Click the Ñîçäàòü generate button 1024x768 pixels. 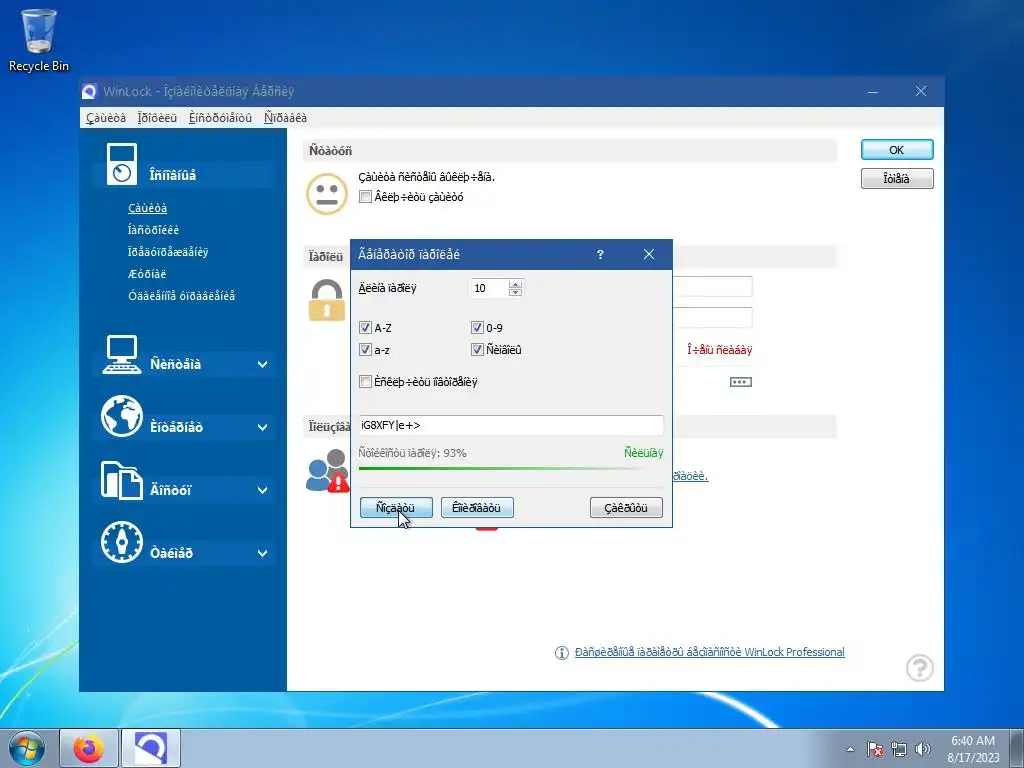(396, 507)
